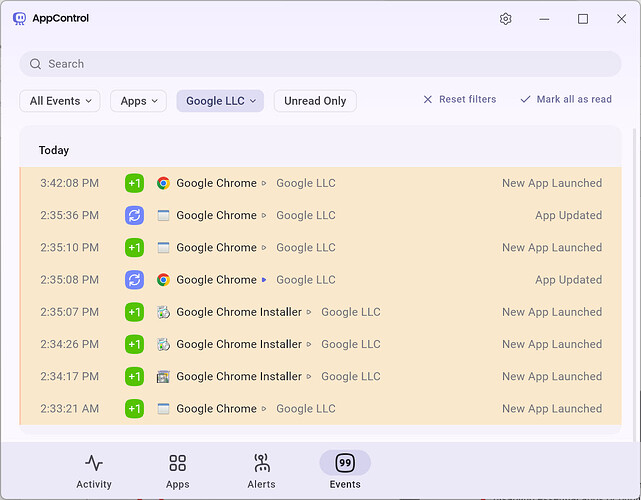The width and height of the screenshot is (641, 500).
Task: Click into the Search field
Action: tap(320, 64)
